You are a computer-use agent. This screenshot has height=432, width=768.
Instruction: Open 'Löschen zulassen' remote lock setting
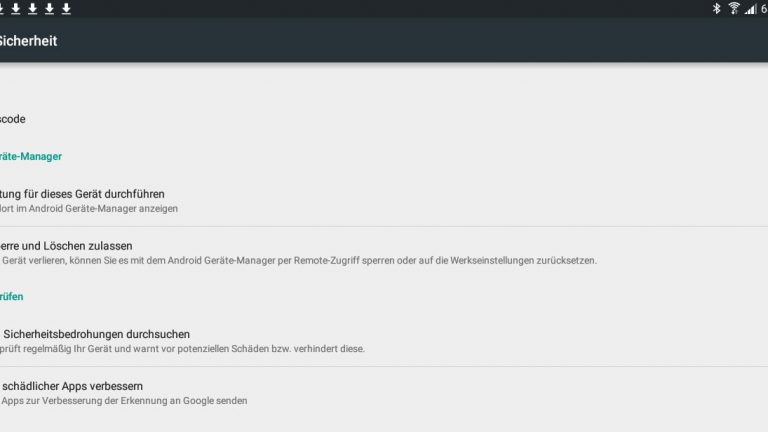pyautogui.click(x=66, y=245)
